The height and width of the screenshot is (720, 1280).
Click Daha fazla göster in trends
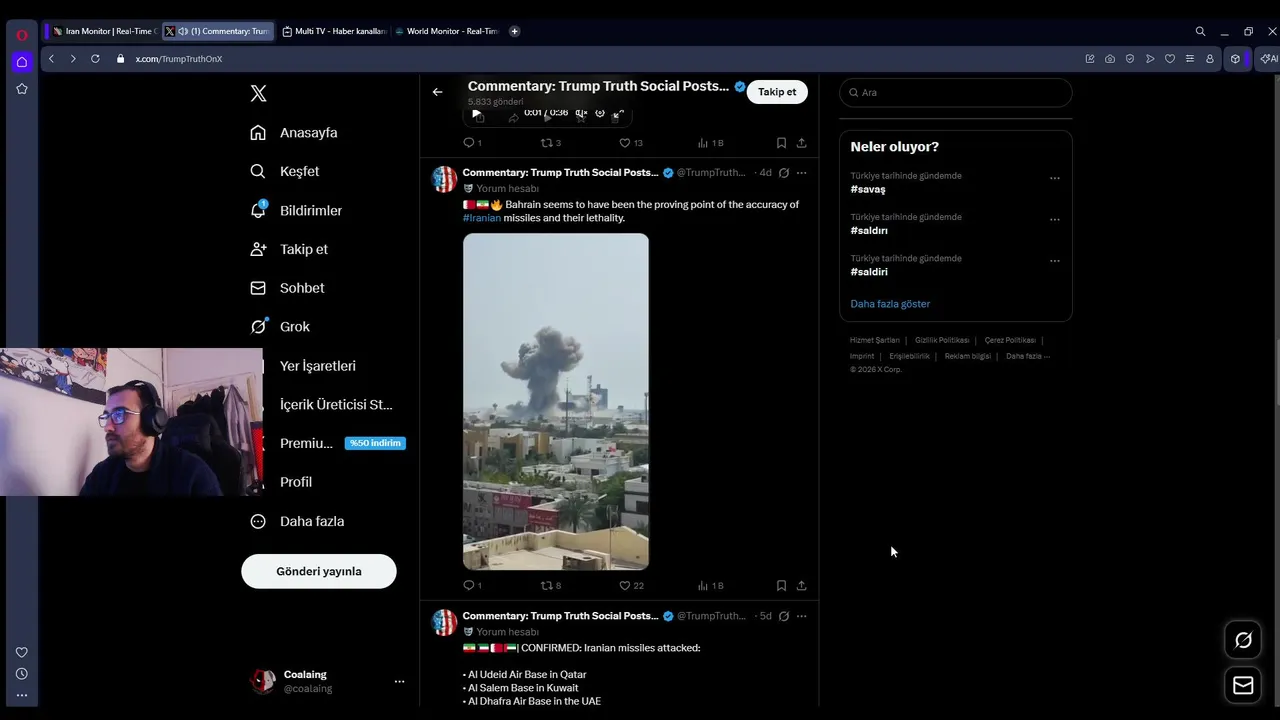[x=890, y=304]
